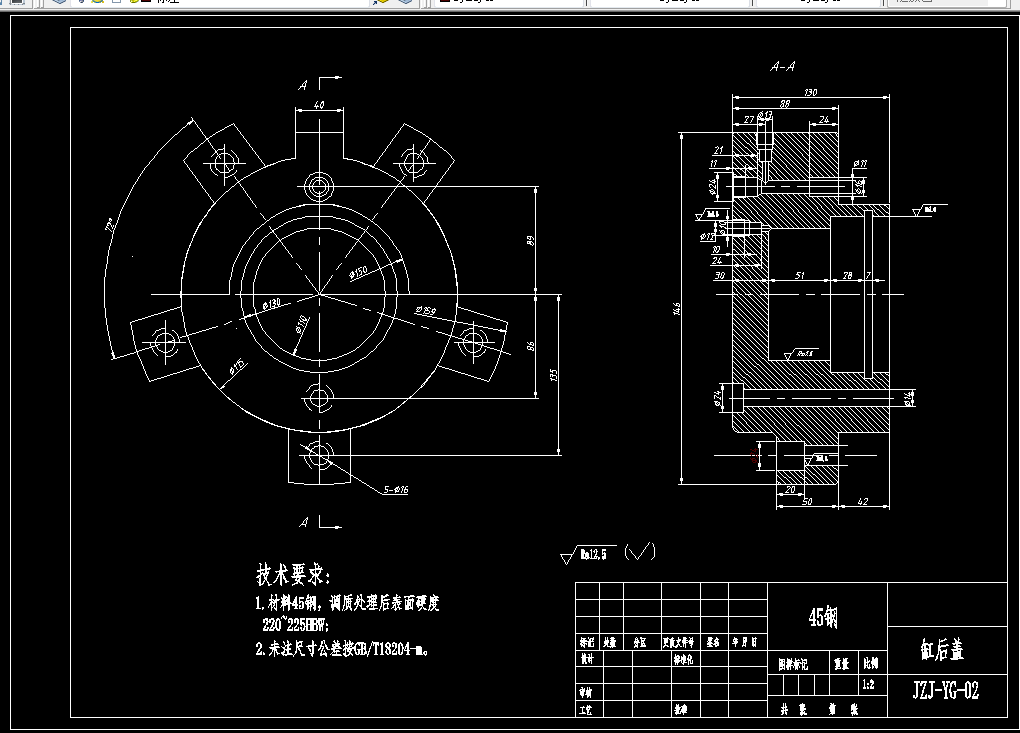1020x733 pixels.
Task: Click the line 2.未注尺寸公差按GB/T18204-m
Action: (x=342, y=648)
